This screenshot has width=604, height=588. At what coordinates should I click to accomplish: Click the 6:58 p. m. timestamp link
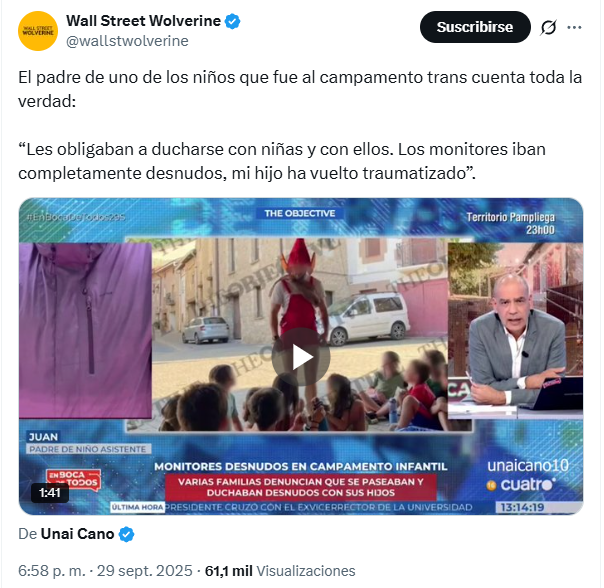(52, 571)
